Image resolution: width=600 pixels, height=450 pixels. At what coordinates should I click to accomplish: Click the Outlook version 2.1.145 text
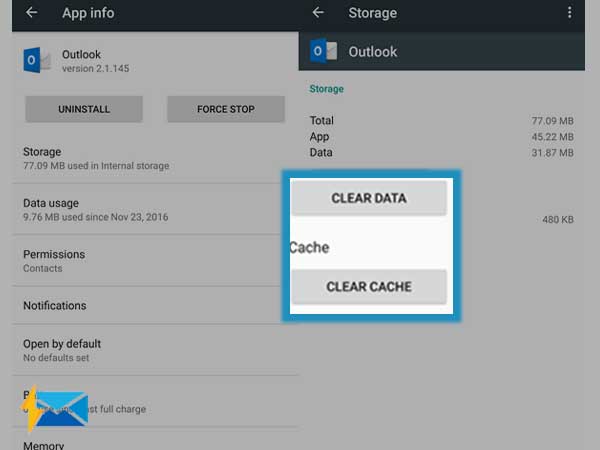tap(95, 68)
